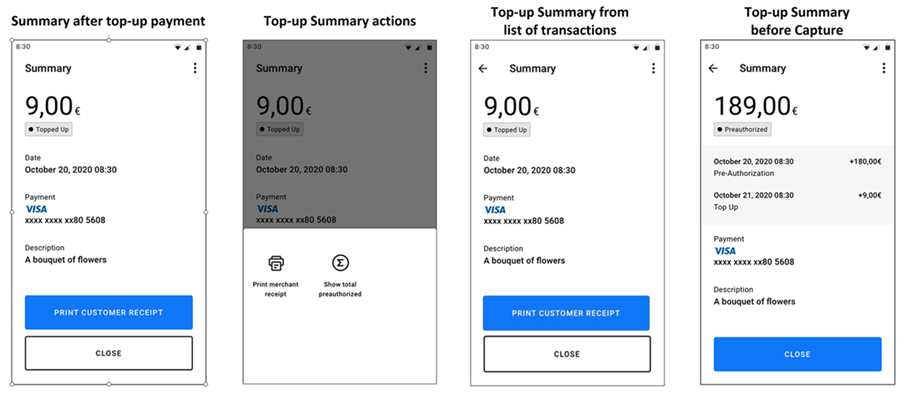Click blue CLOSE button on before-Capture screen
The height and width of the screenshot is (393, 906).
coord(797,354)
